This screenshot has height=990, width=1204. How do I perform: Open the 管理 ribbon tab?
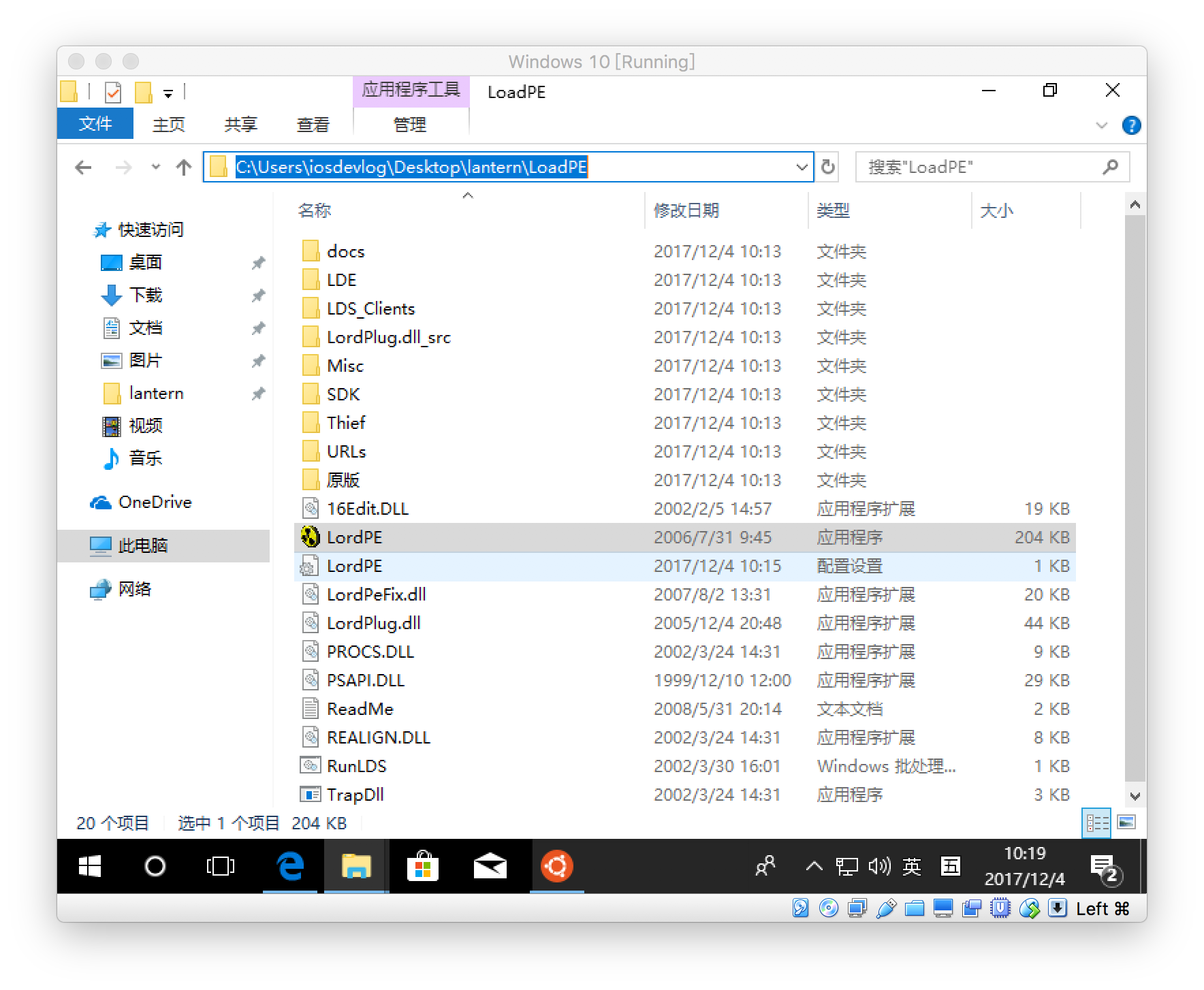click(x=410, y=125)
